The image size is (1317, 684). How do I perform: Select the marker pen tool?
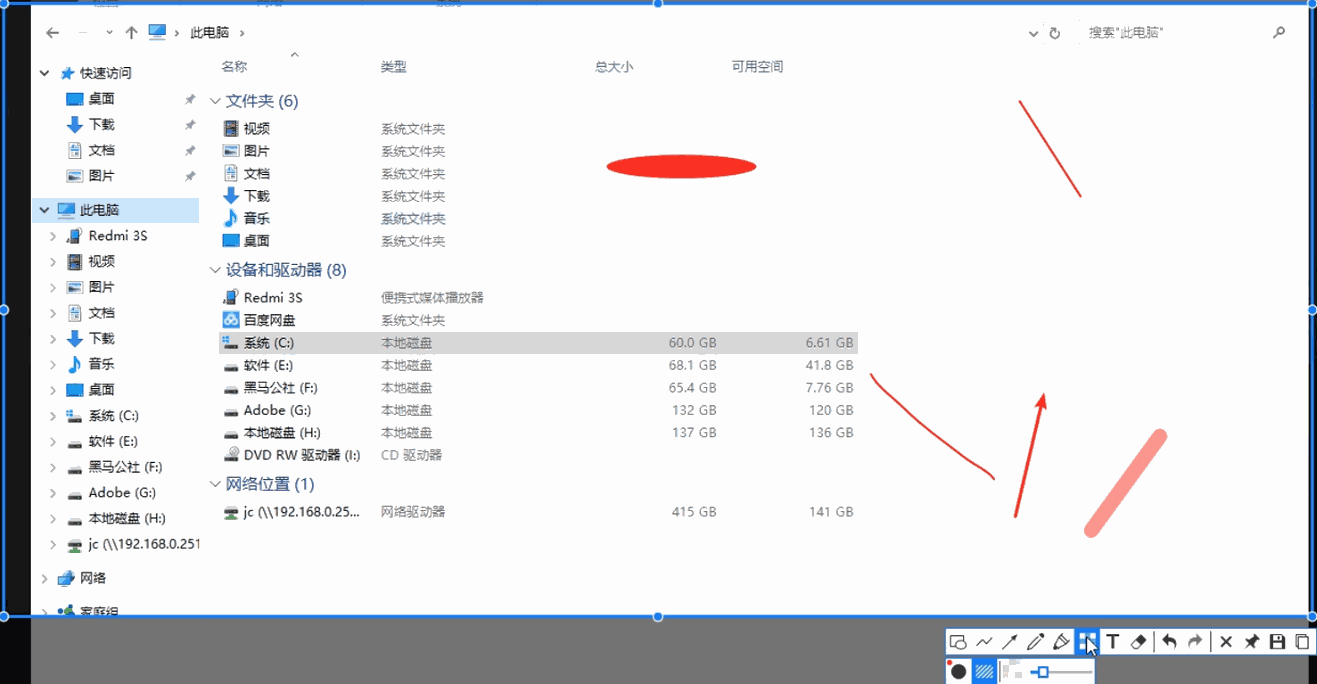click(1062, 642)
